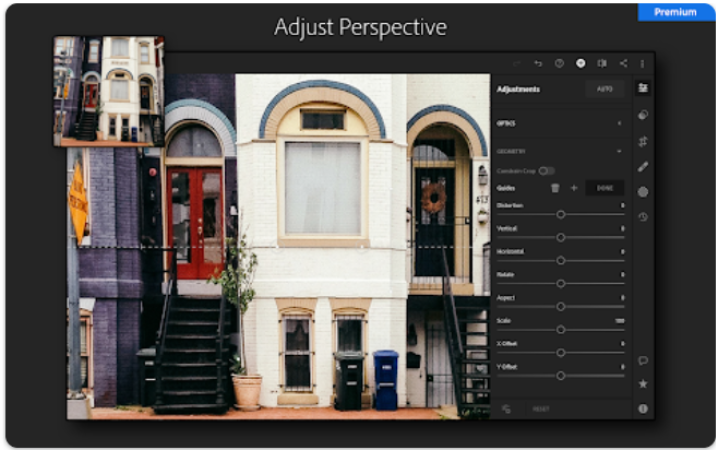Viewport: 718px width, 450px height.
Task: Click the Distortion slider handle
Action: tap(561, 214)
